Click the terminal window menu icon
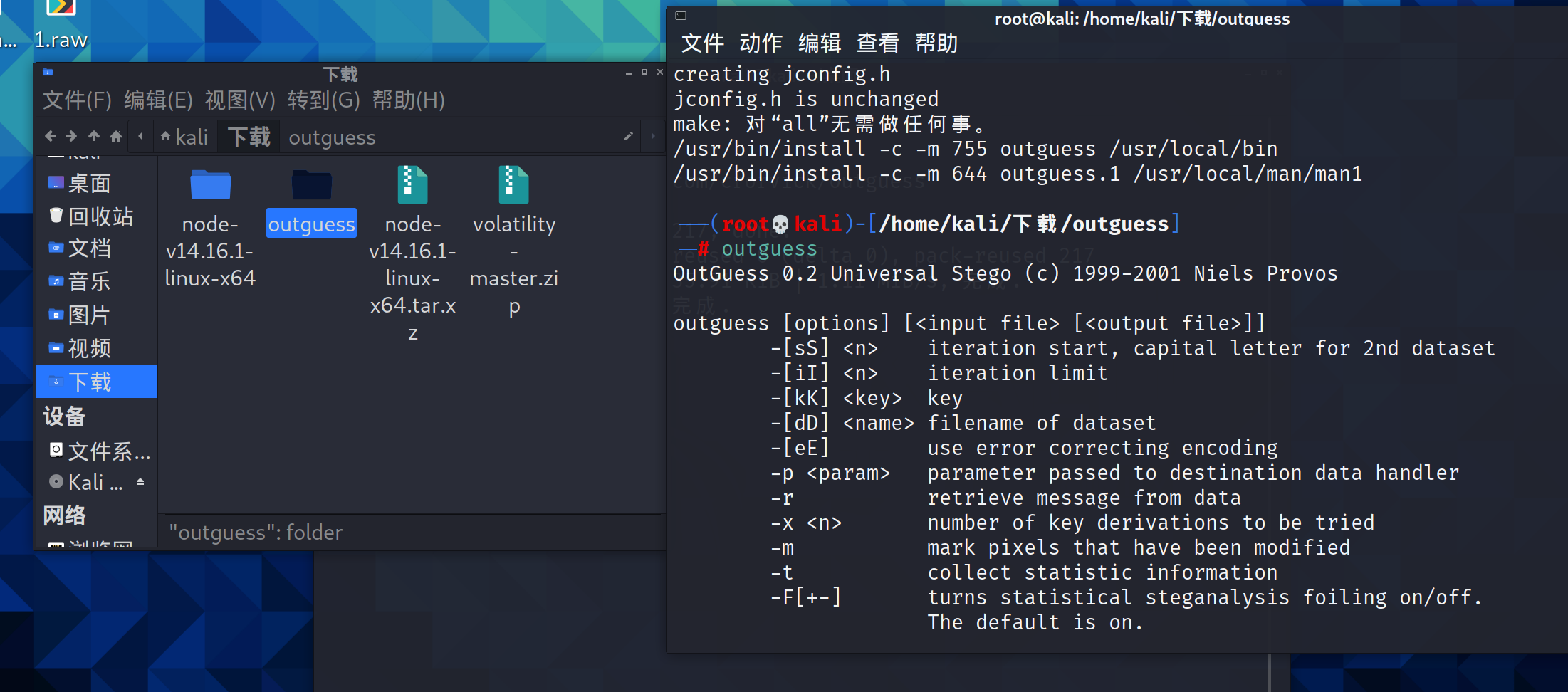 681,16
